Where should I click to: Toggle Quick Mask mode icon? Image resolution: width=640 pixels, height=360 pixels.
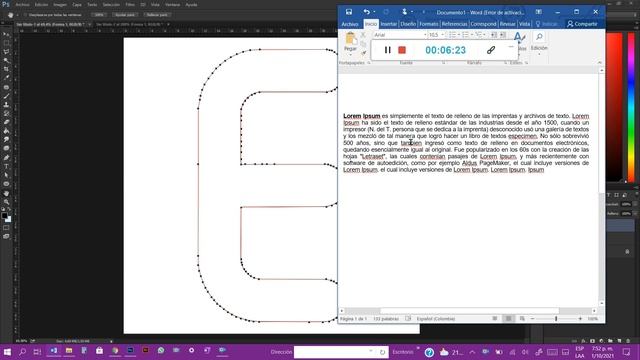(6, 228)
